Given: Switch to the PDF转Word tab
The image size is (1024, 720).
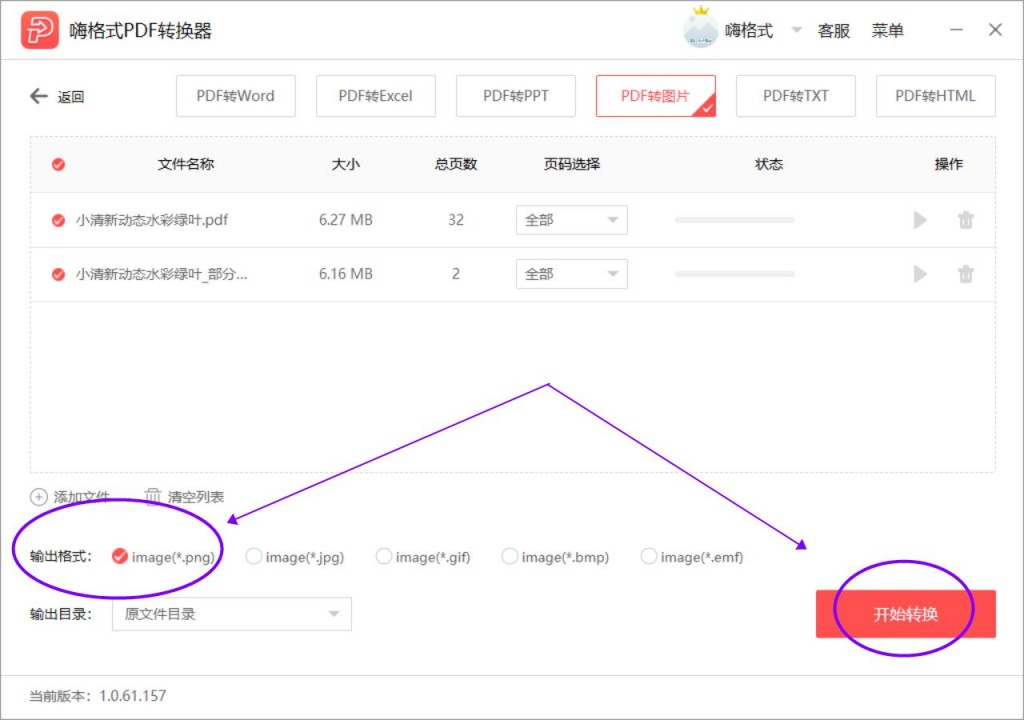Looking at the screenshot, I should pyautogui.click(x=236, y=96).
